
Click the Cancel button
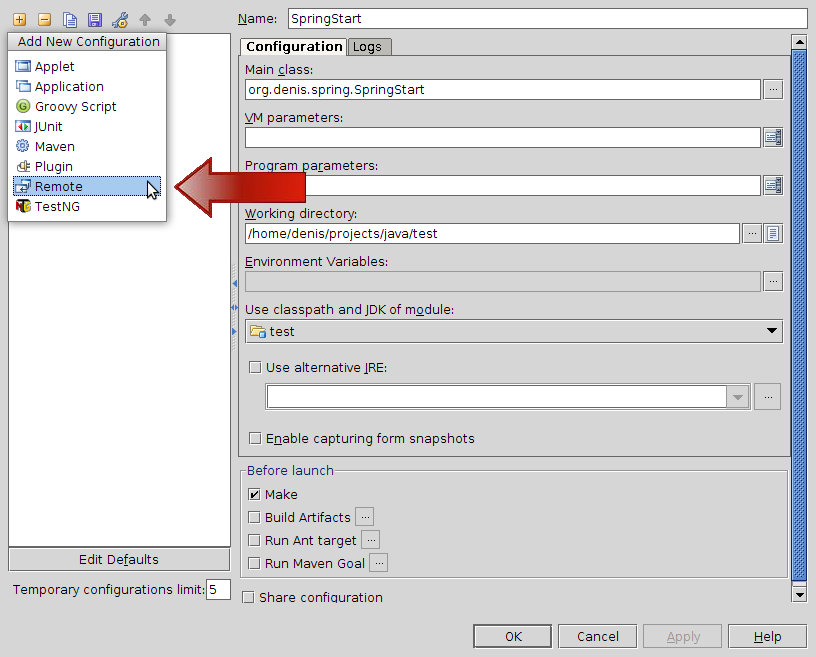click(x=597, y=636)
